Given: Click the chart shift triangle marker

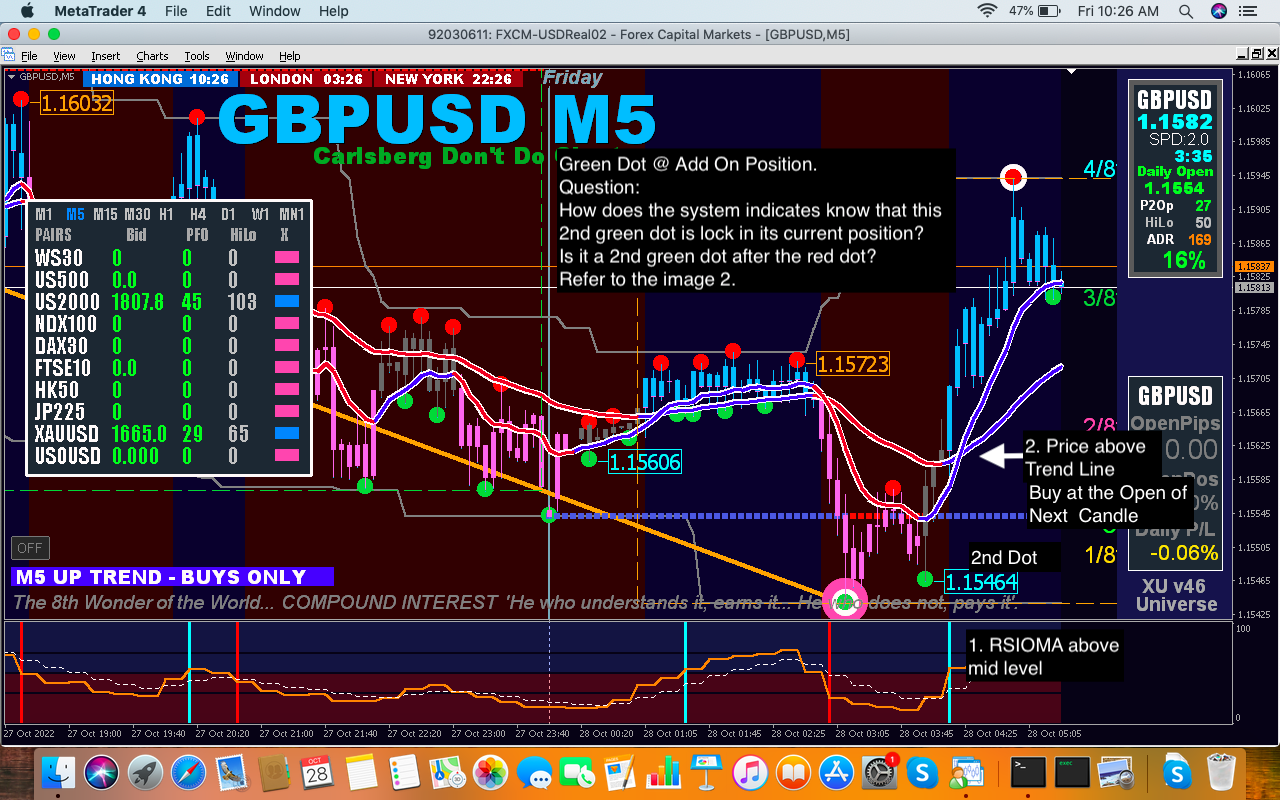Looking at the screenshot, I should [x=1073, y=72].
